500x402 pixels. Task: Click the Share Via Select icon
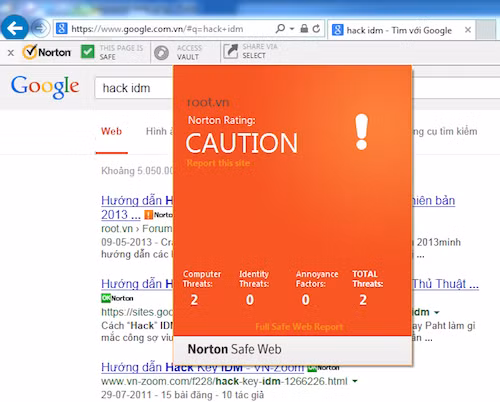point(231,51)
